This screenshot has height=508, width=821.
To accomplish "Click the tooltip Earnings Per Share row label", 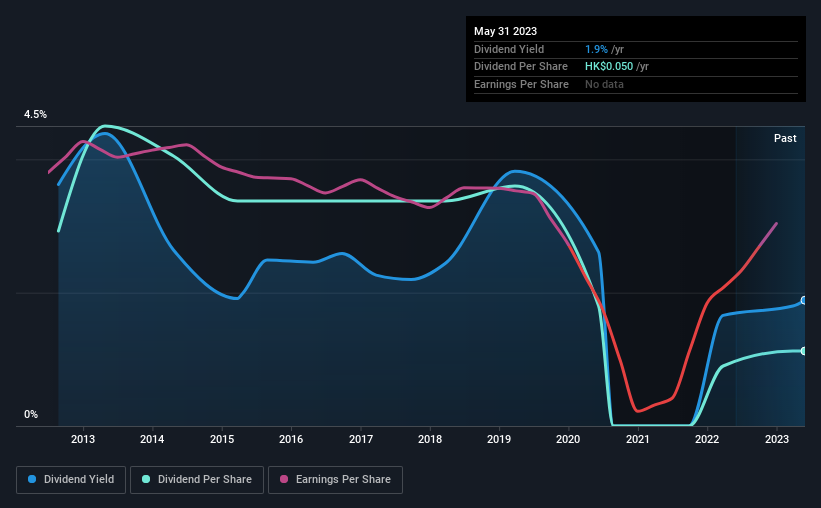I will point(522,84).
